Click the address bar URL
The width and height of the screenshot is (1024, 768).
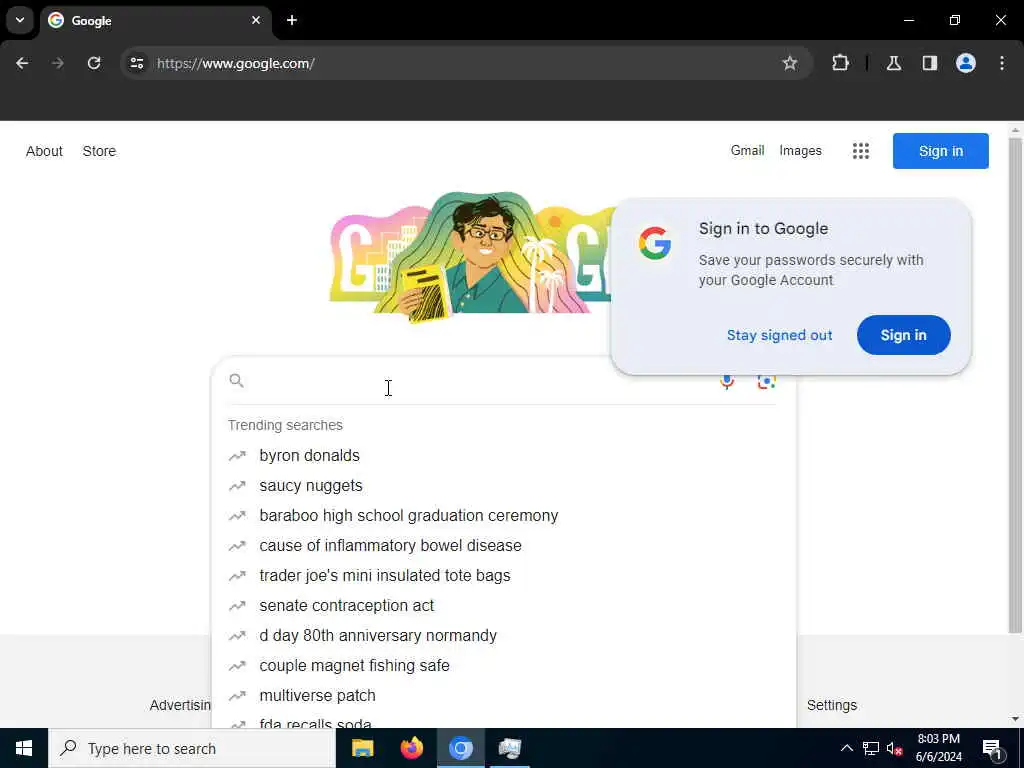[x=236, y=63]
